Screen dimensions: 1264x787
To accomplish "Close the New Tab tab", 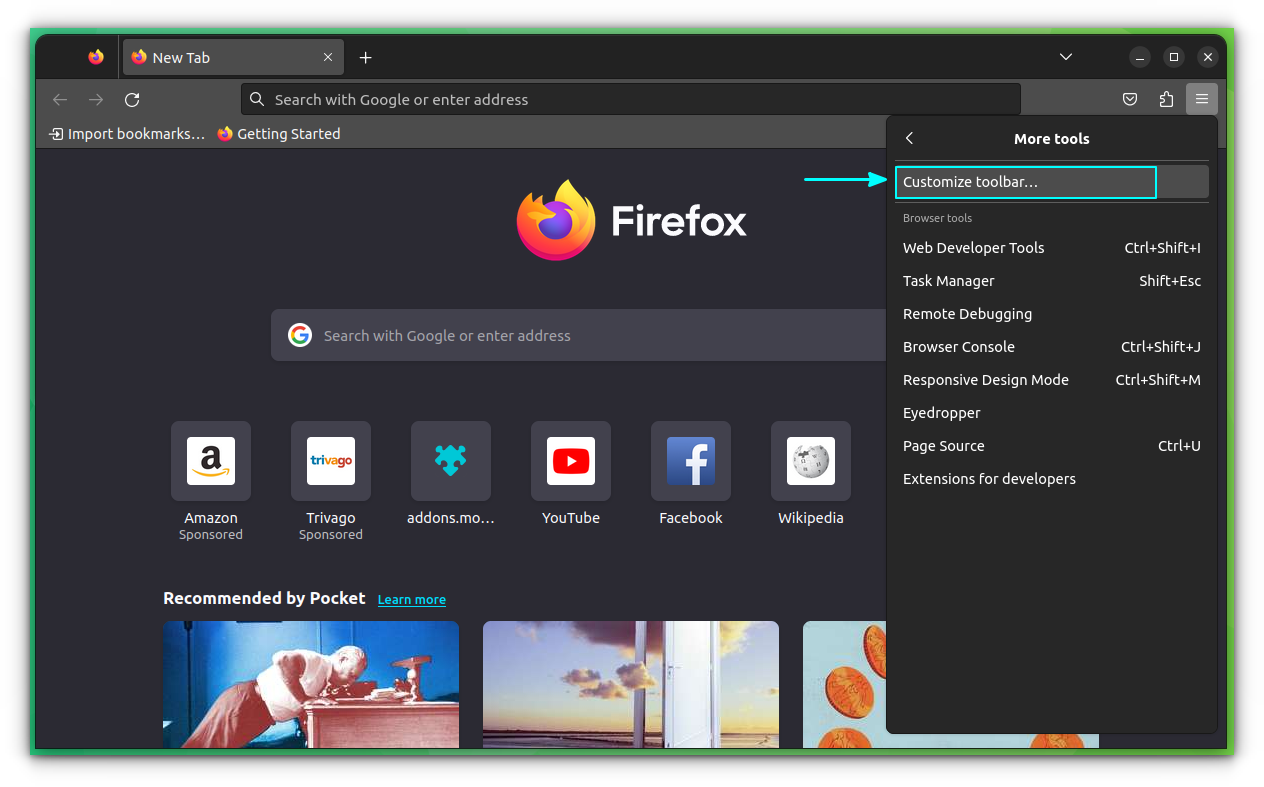I will (327, 57).
